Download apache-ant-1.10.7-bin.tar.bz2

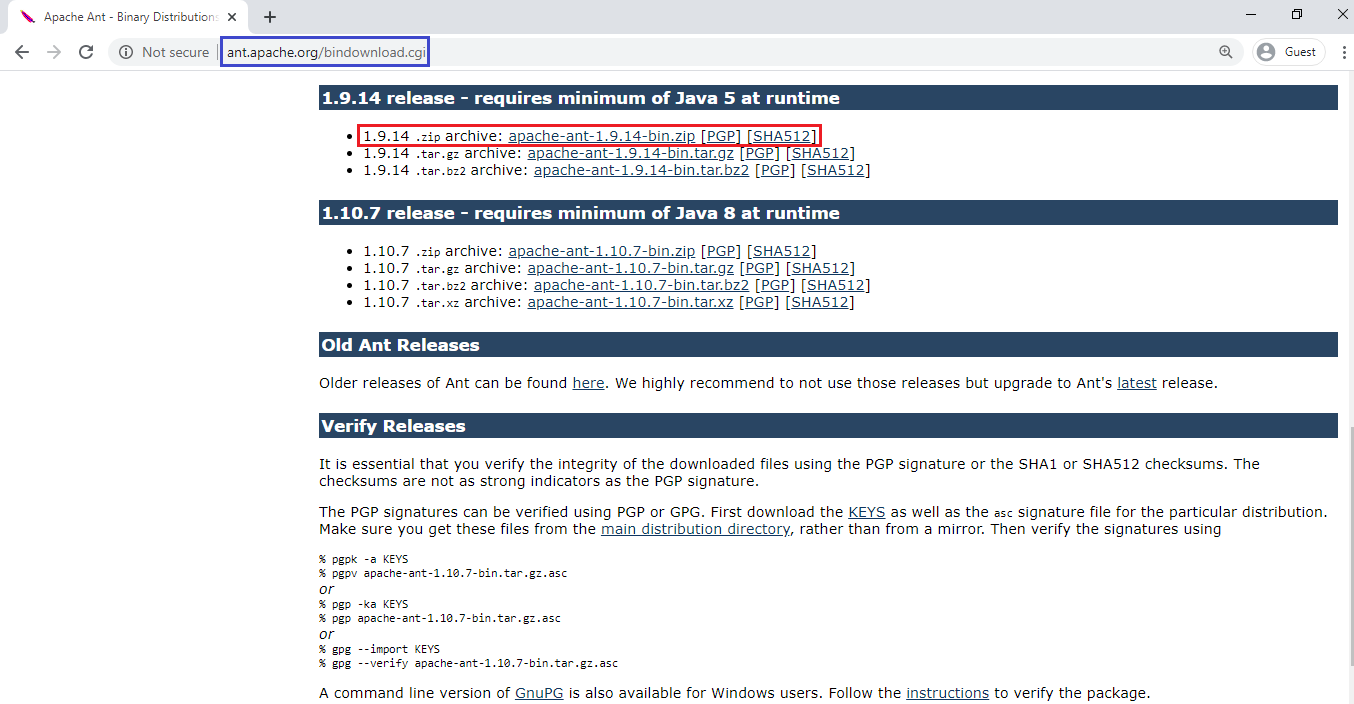pos(641,285)
